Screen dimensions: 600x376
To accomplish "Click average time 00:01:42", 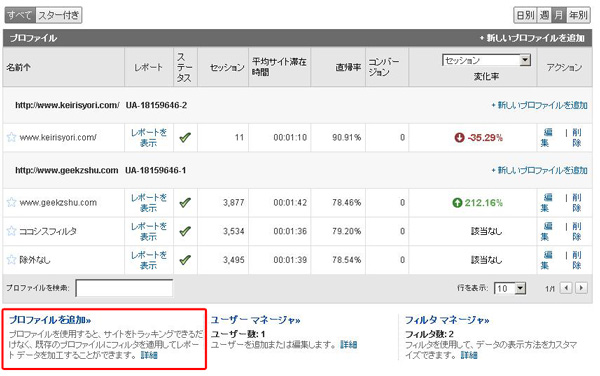I will [x=290, y=202].
